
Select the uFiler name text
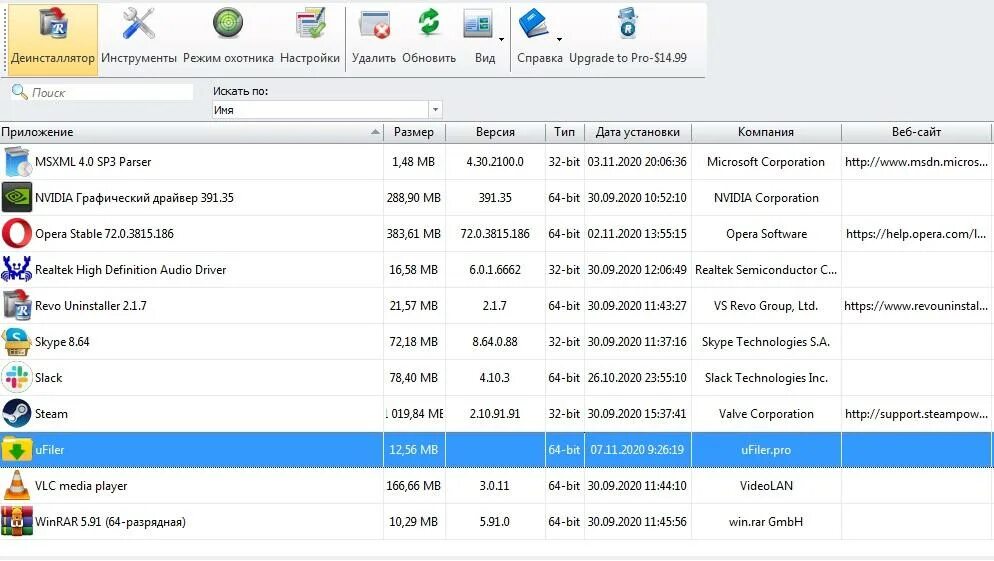pyautogui.click(x=50, y=449)
